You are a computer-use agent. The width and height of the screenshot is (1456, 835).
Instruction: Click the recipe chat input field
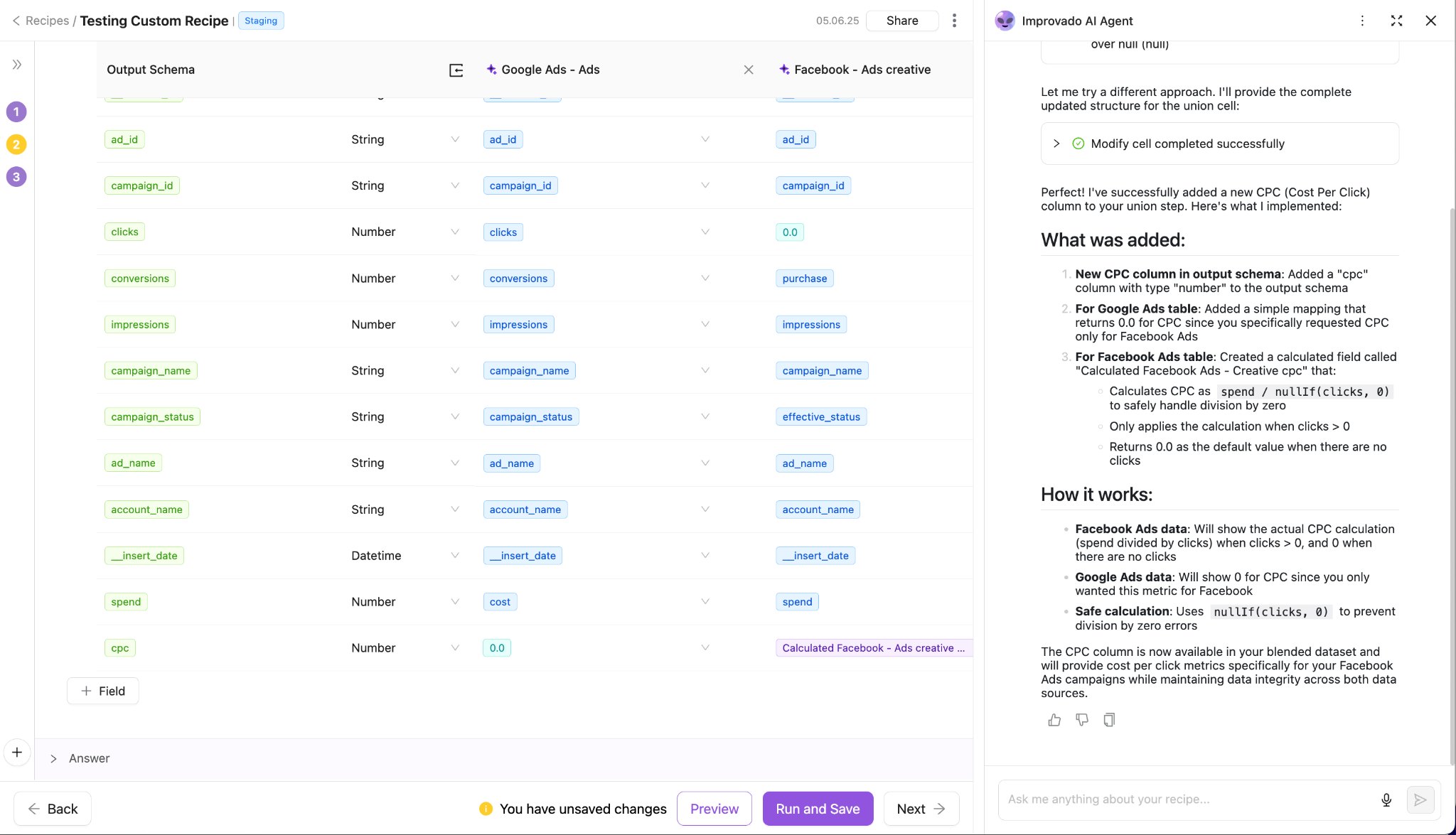1173,799
